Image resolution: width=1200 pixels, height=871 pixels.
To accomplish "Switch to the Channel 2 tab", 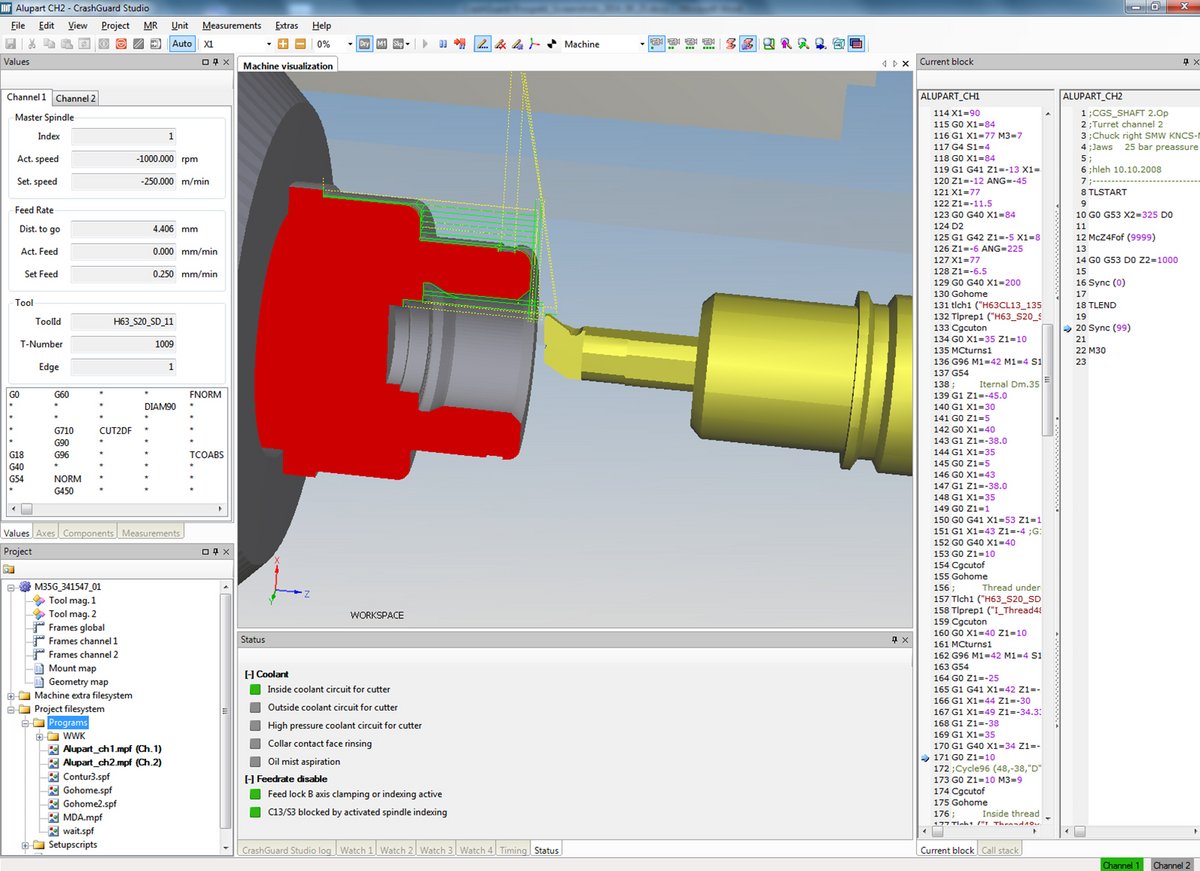I will 75,98.
